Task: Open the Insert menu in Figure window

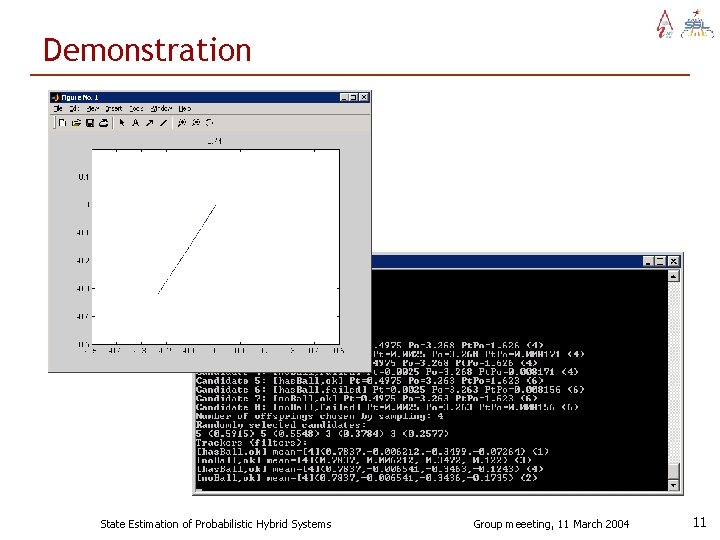Action: [x=113, y=108]
